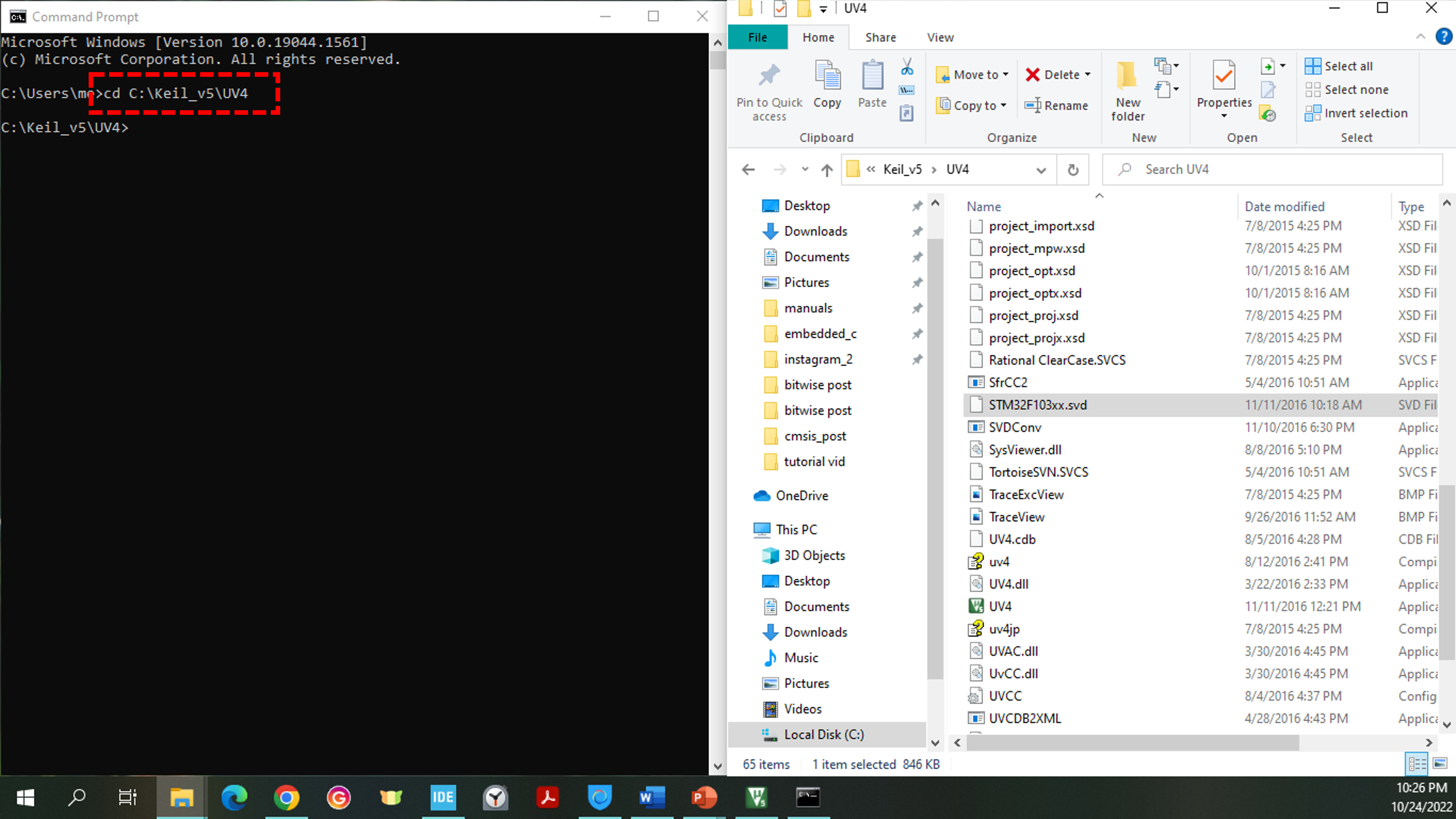Click the History icon in Open group

(1268, 113)
